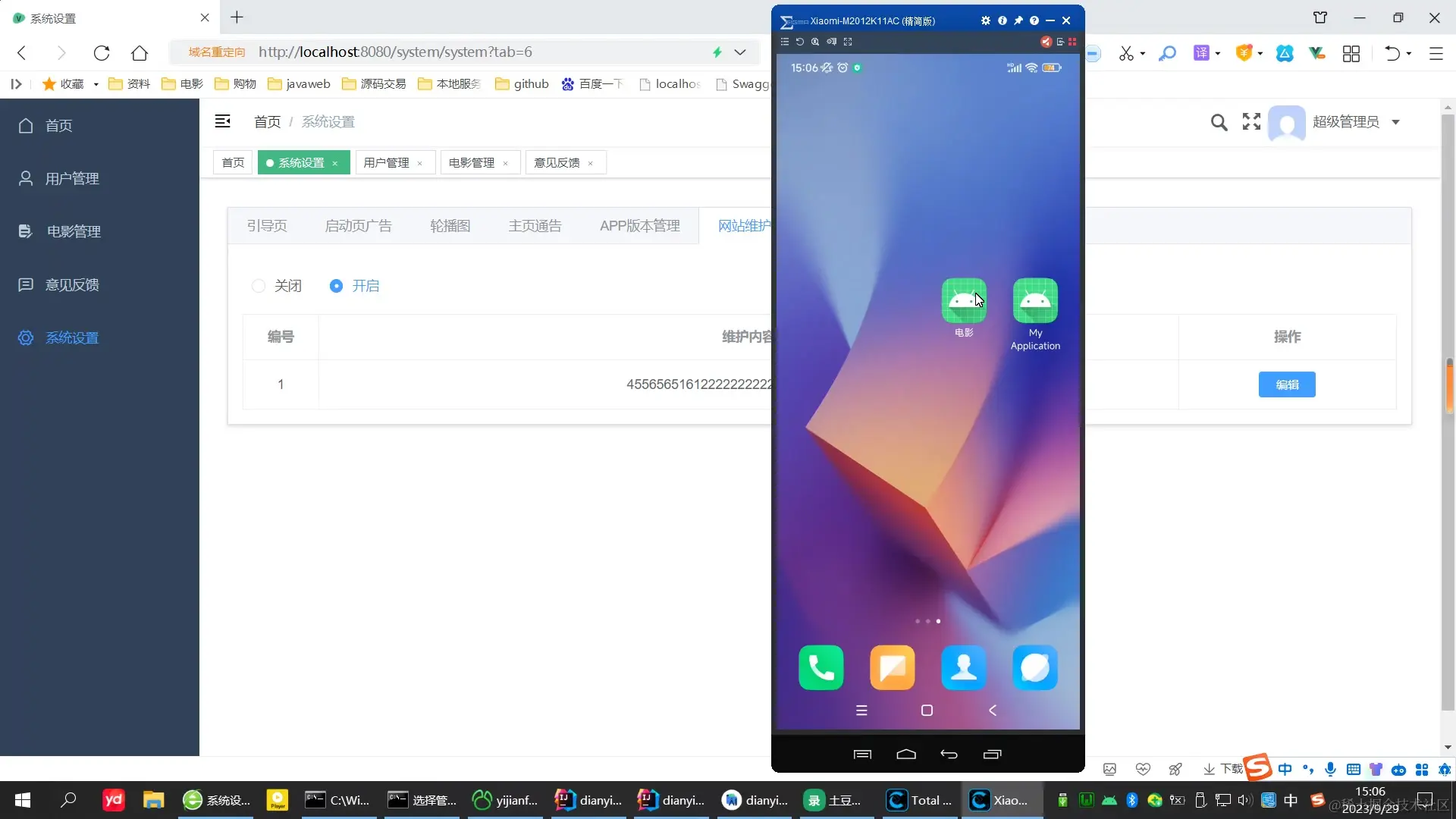
Task: Open 电影管理 in the sidebar
Action: coord(73,231)
